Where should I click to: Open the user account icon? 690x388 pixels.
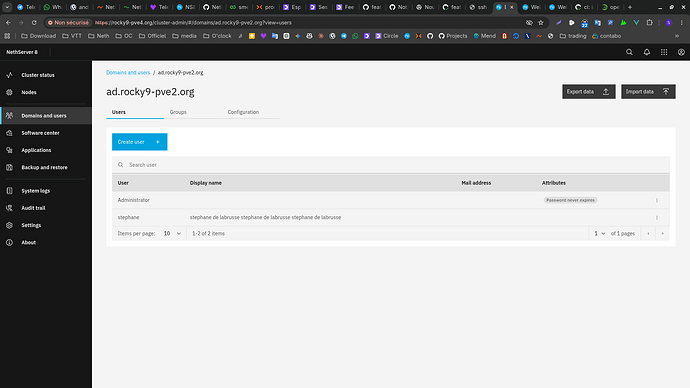coord(681,52)
